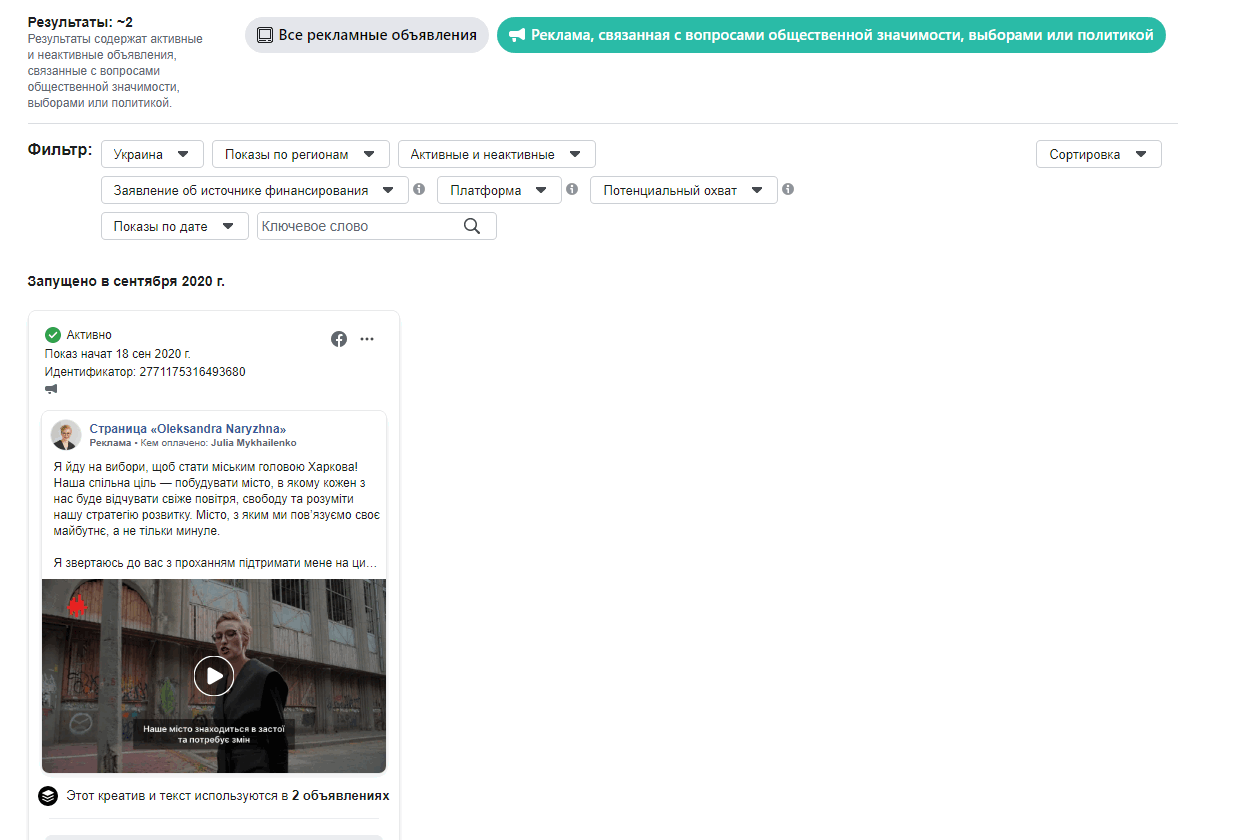1235x840 pixels.
Task: Click Oleksandra Naryzhna's profile avatar
Action: (x=66, y=435)
